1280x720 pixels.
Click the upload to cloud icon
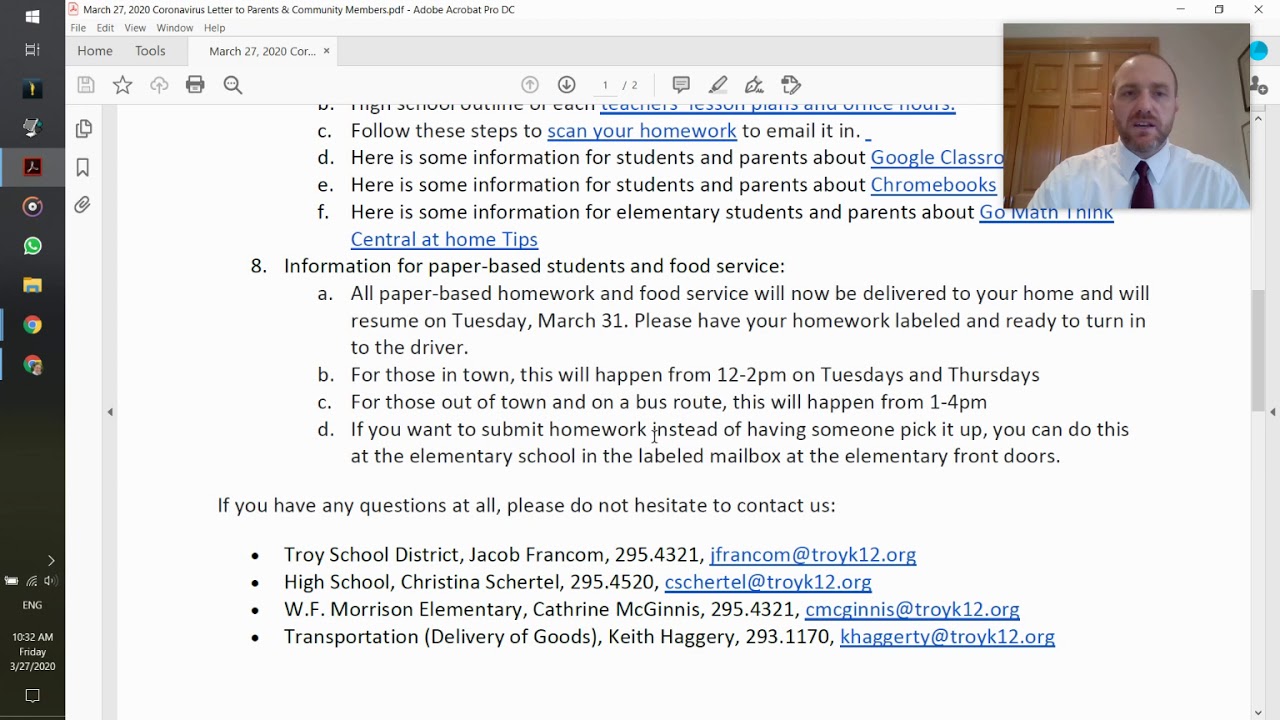pos(159,85)
